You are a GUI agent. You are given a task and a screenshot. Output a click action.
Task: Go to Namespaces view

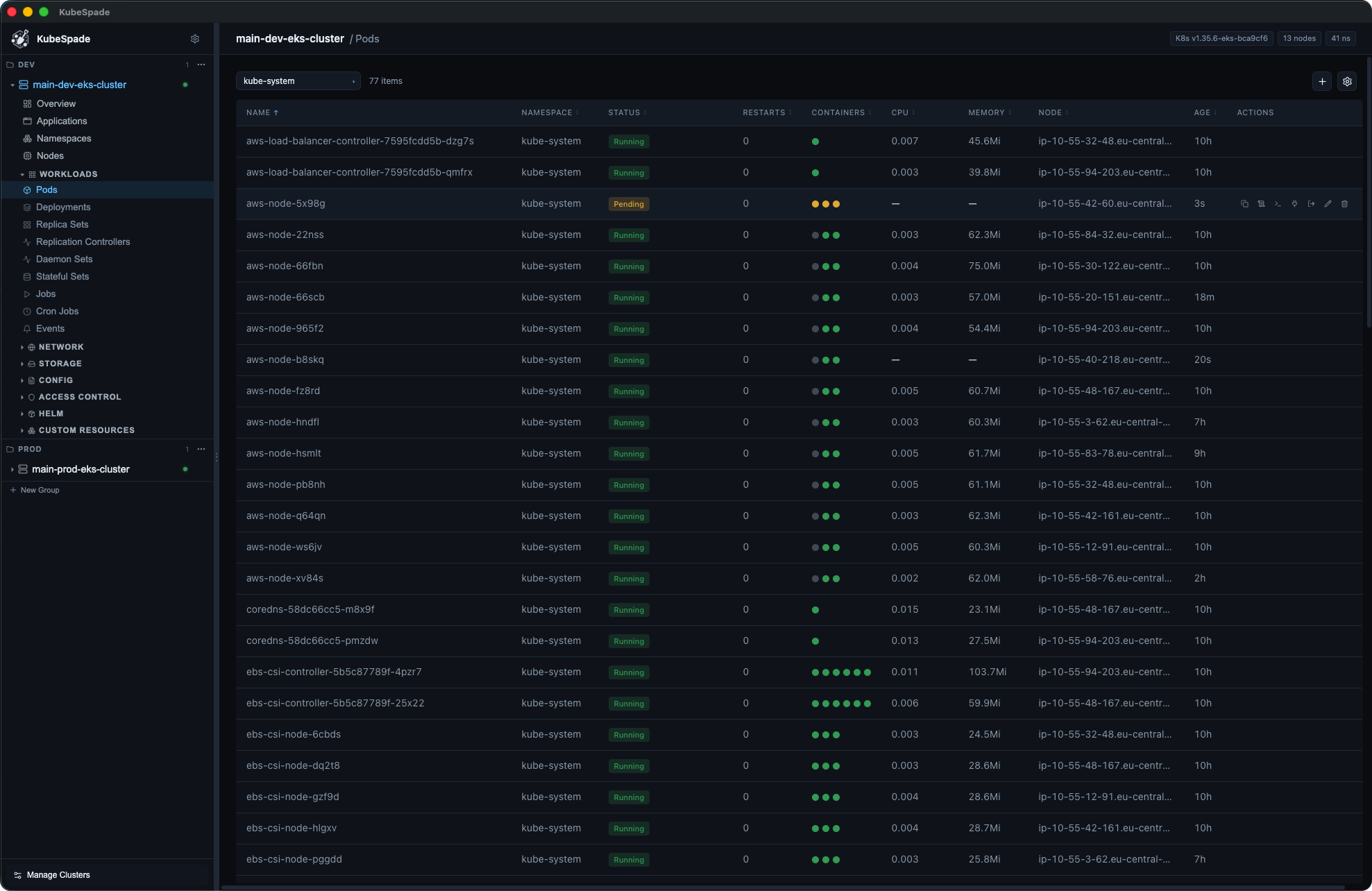coord(64,139)
